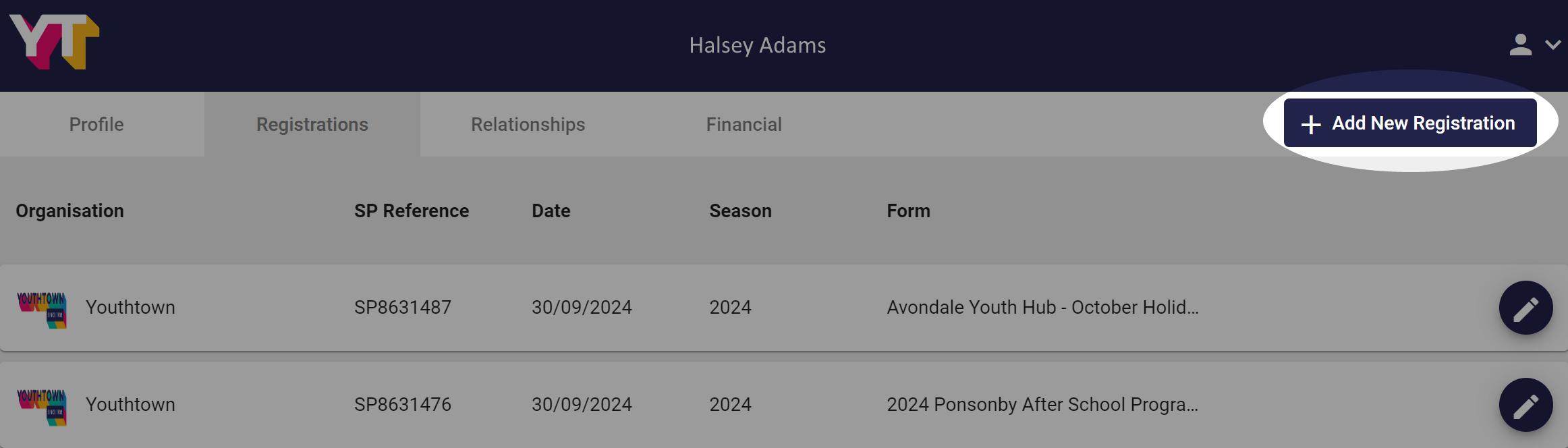Click the Add New Registration button

coord(1410,123)
